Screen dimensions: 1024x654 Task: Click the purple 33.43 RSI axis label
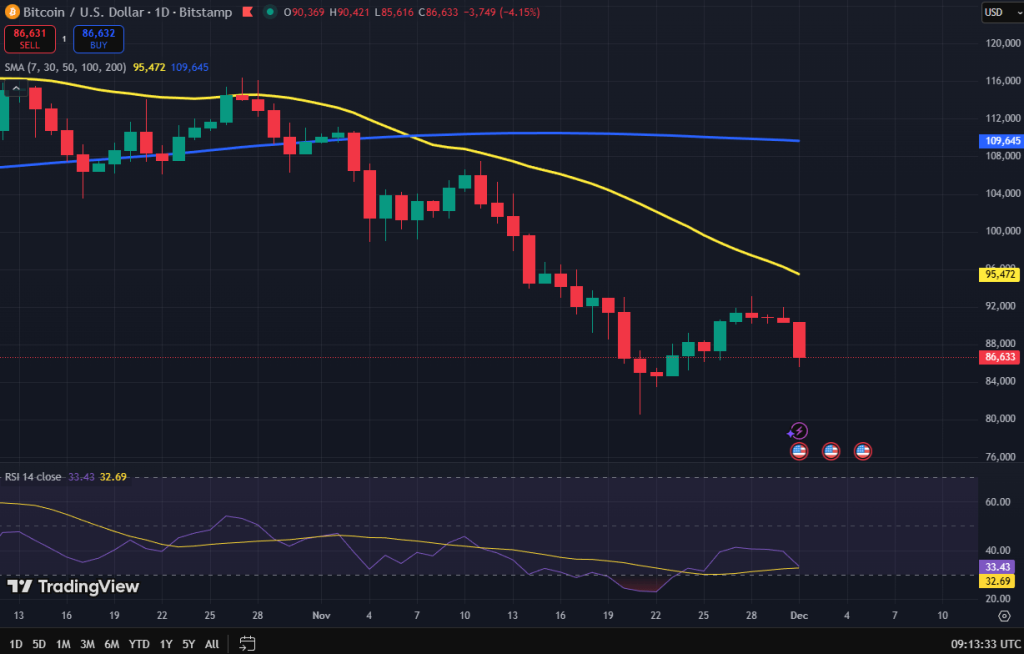(997, 567)
